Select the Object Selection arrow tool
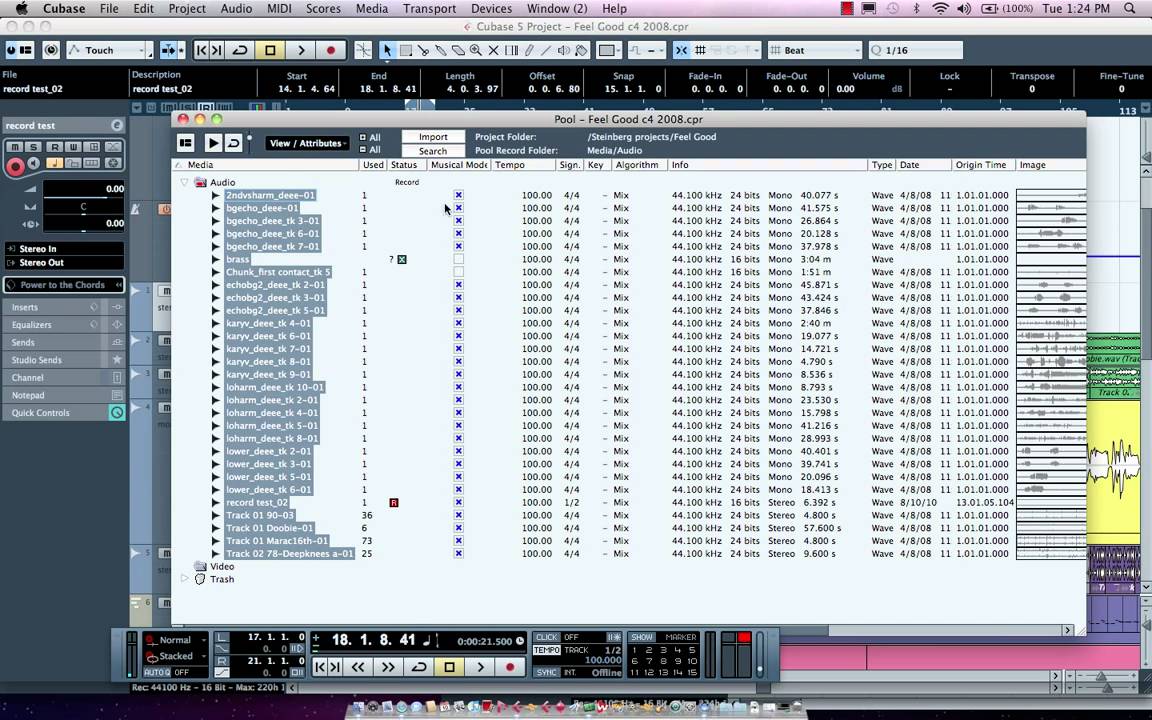The height and width of the screenshot is (720, 1152). (x=387, y=50)
